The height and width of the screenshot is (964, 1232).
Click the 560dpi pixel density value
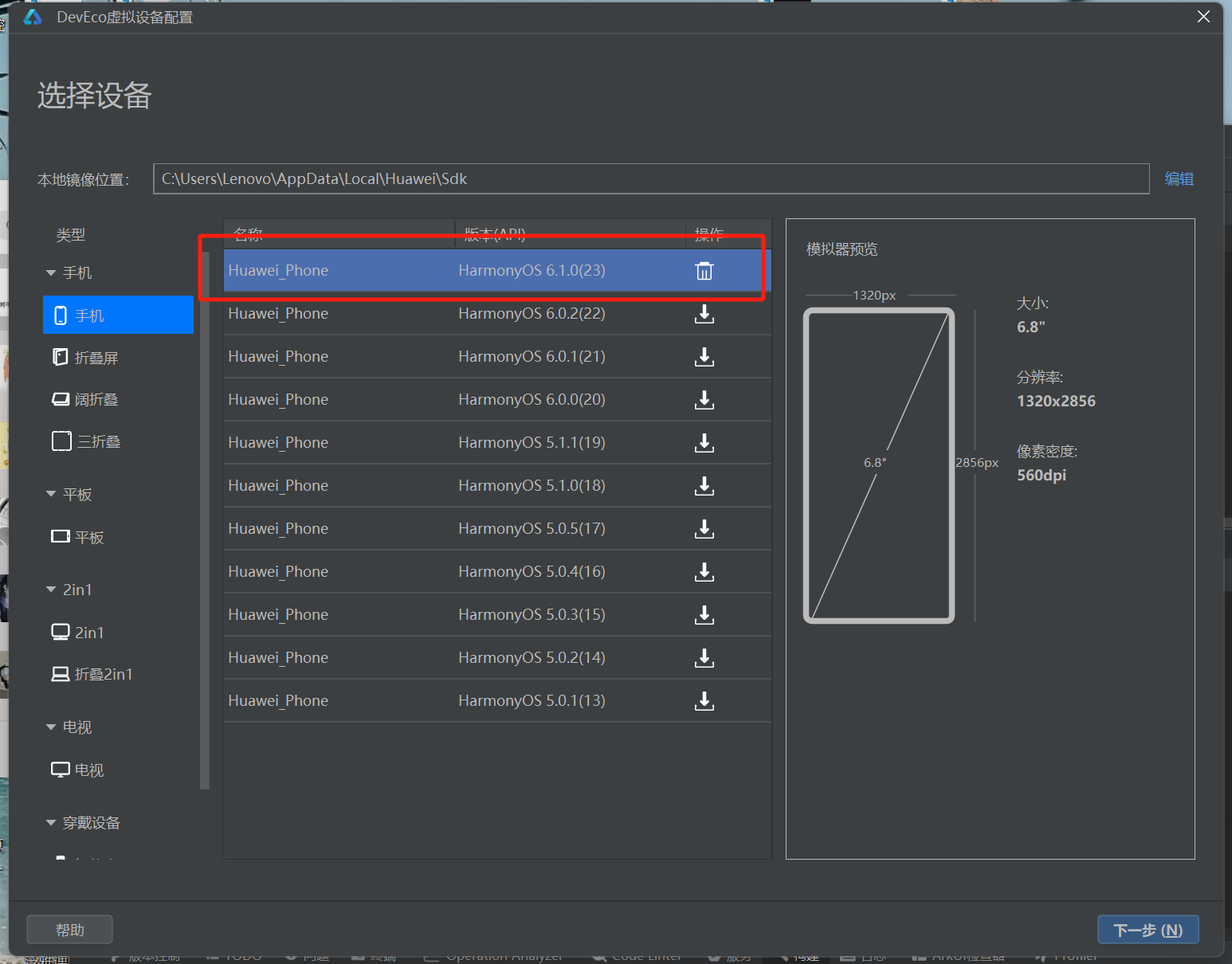(1042, 475)
